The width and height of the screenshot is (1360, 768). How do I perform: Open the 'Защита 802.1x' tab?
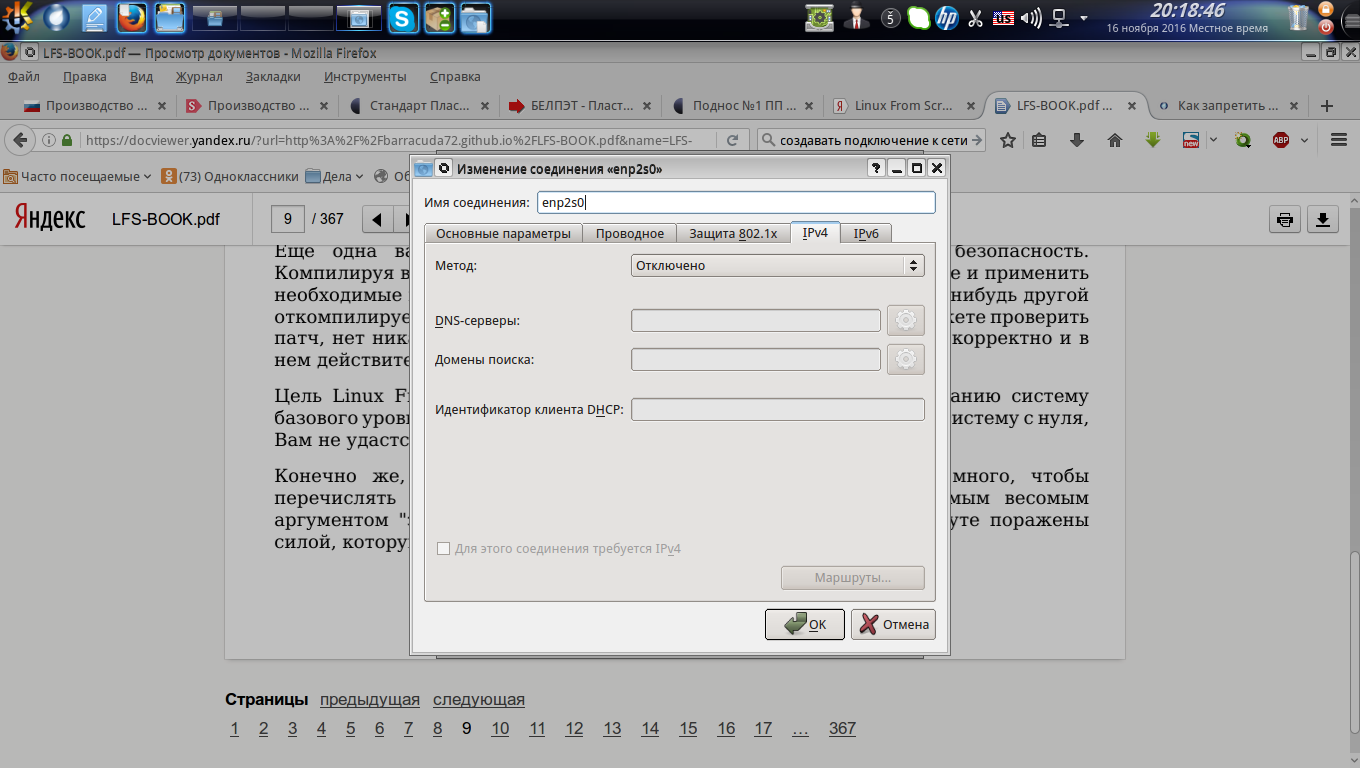pos(733,234)
